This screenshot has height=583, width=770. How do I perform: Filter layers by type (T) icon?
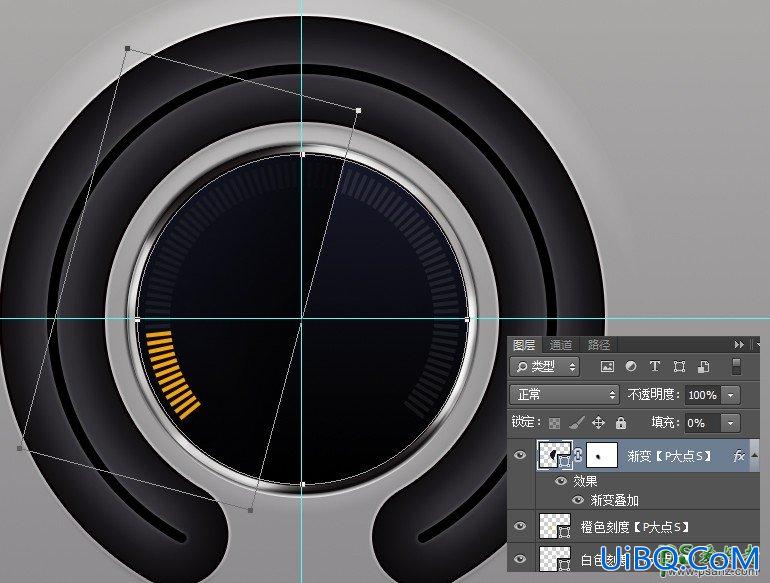coord(655,366)
